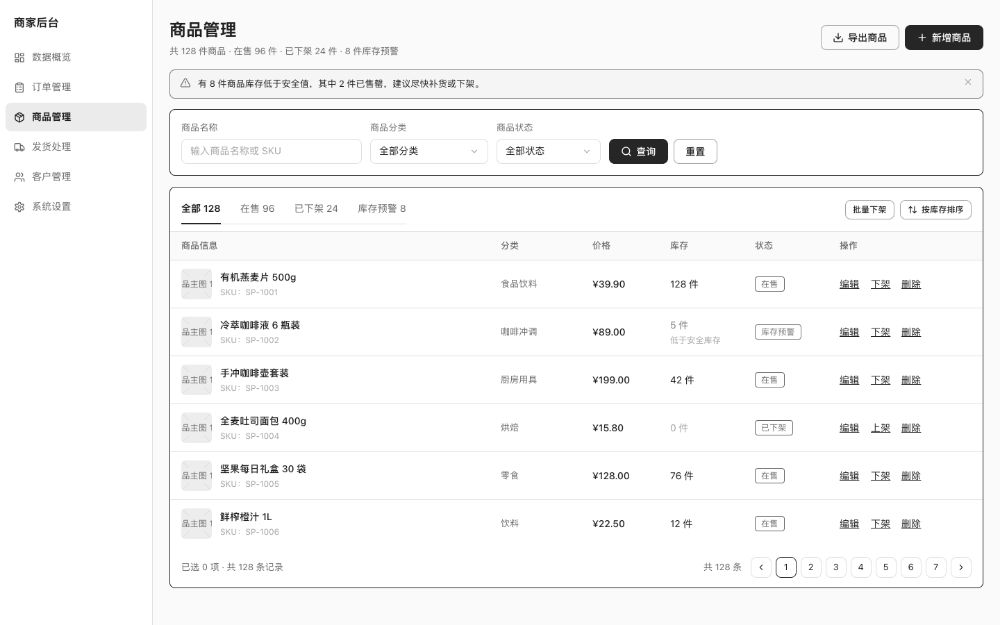The image size is (1000, 625).
Task: Click the 库存 column header
Action: [679, 246]
